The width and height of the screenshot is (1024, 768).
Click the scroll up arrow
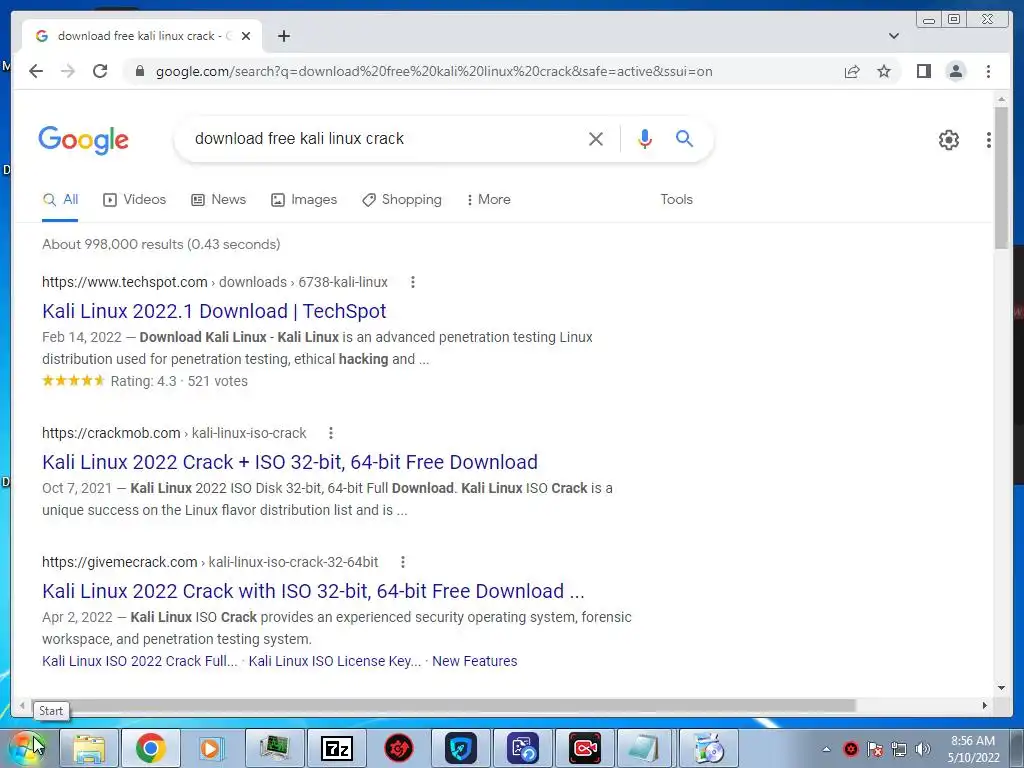click(x=1001, y=99)
